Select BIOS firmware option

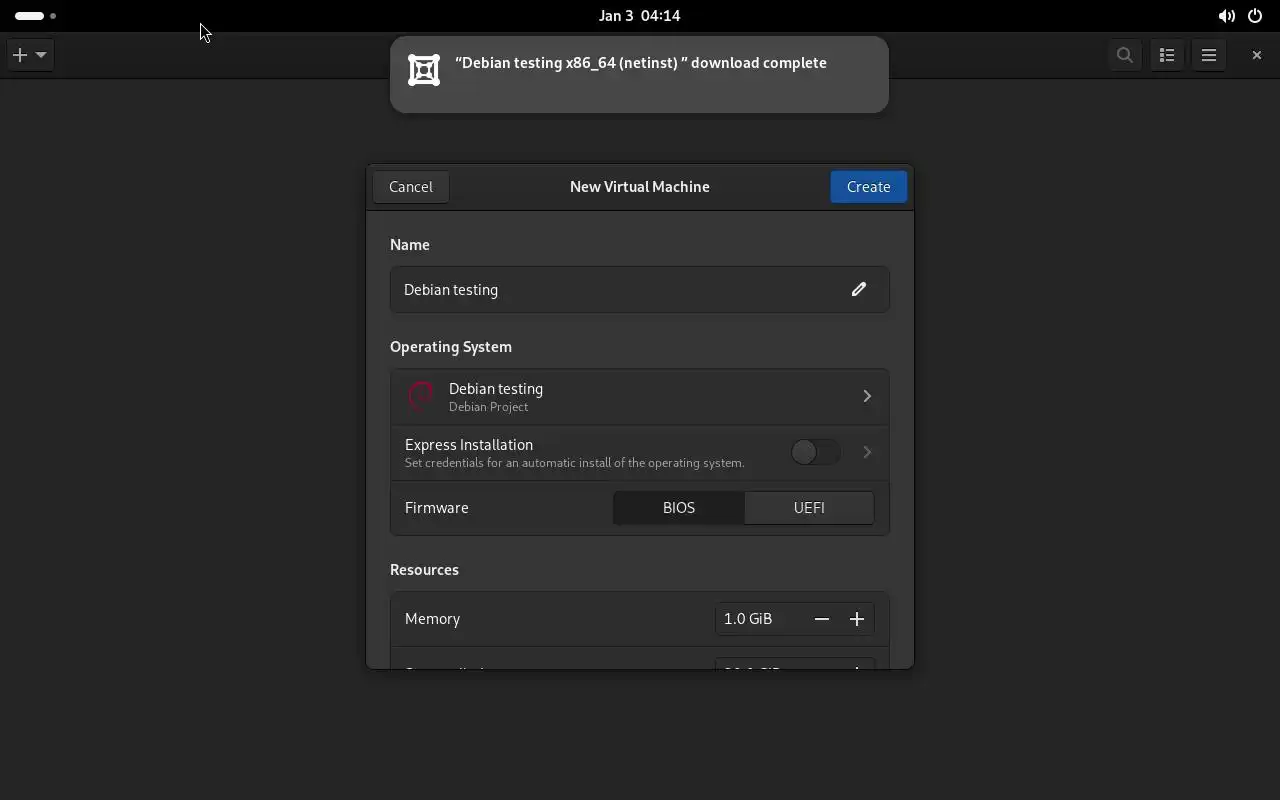click(679, 508)
